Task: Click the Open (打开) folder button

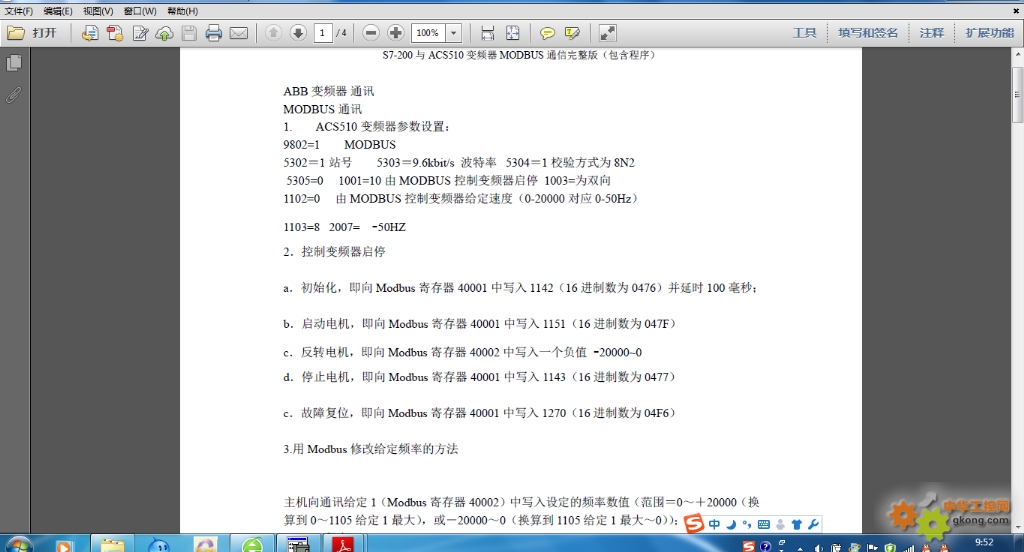Action: [x=32, y=33]
